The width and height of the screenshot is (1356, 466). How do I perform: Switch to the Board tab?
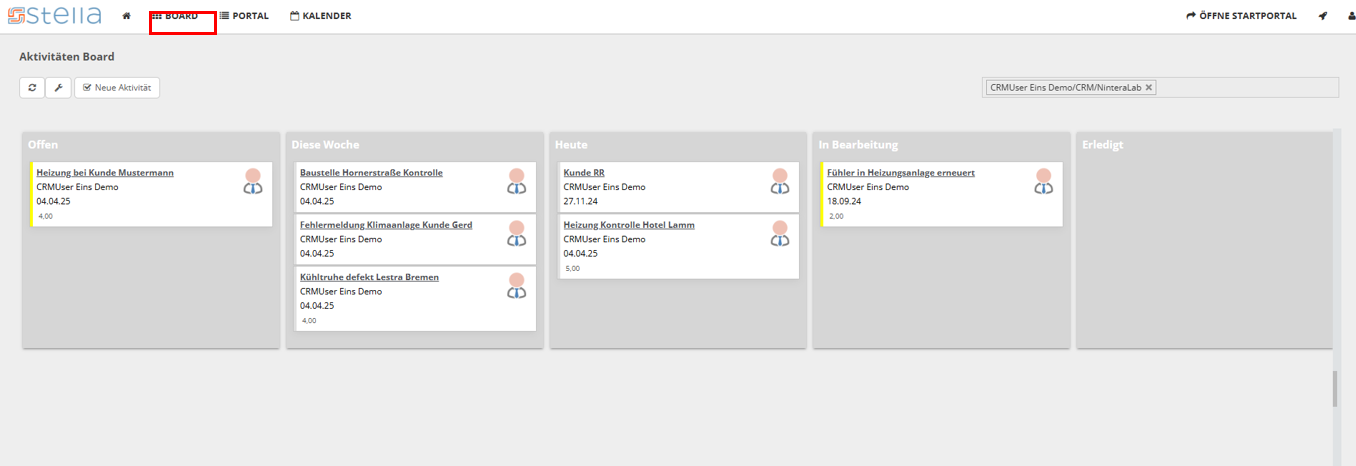(175, 16)
